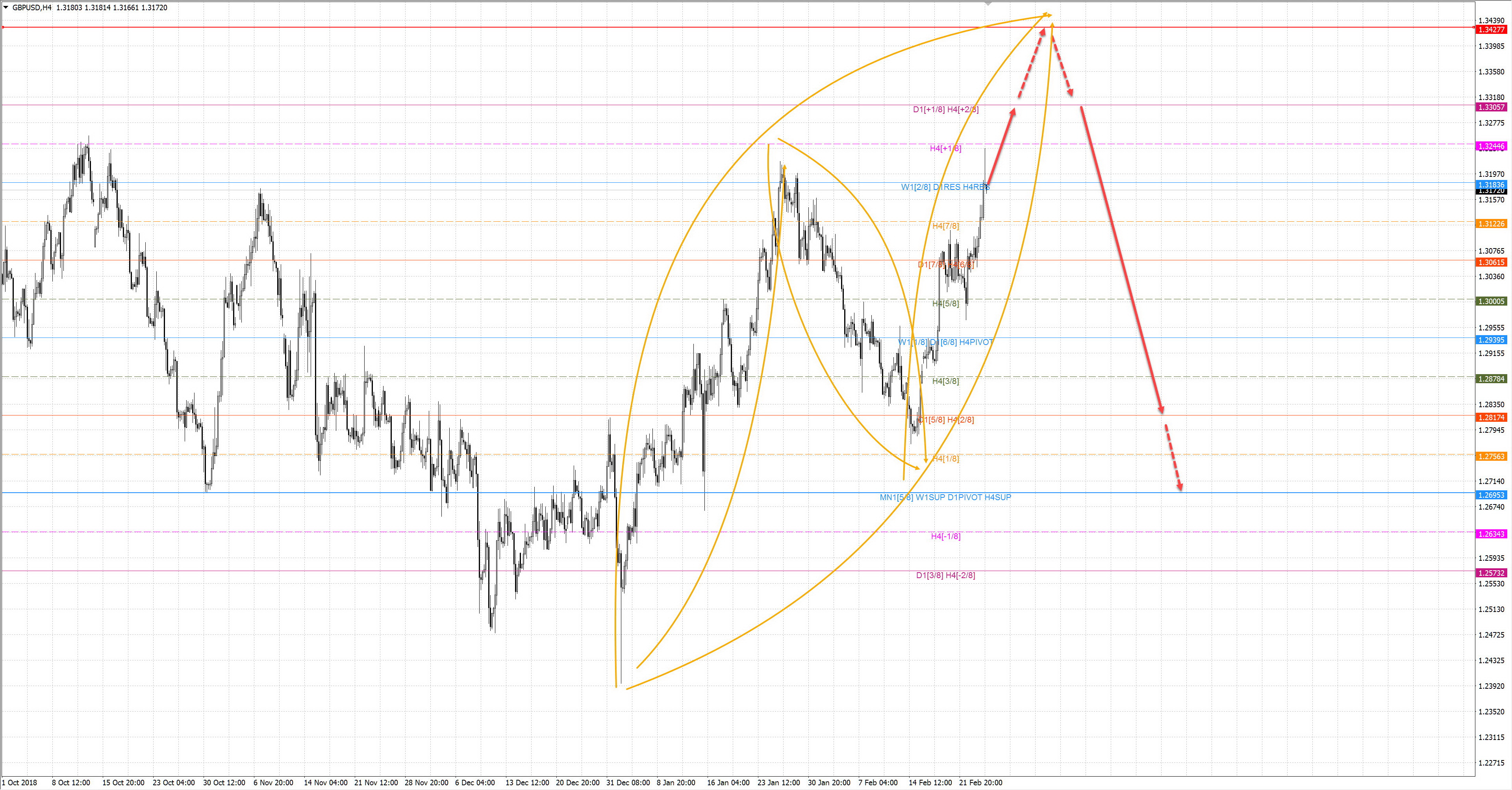Click the orange-red 1.28174 price tag

tap(1491, 417)
